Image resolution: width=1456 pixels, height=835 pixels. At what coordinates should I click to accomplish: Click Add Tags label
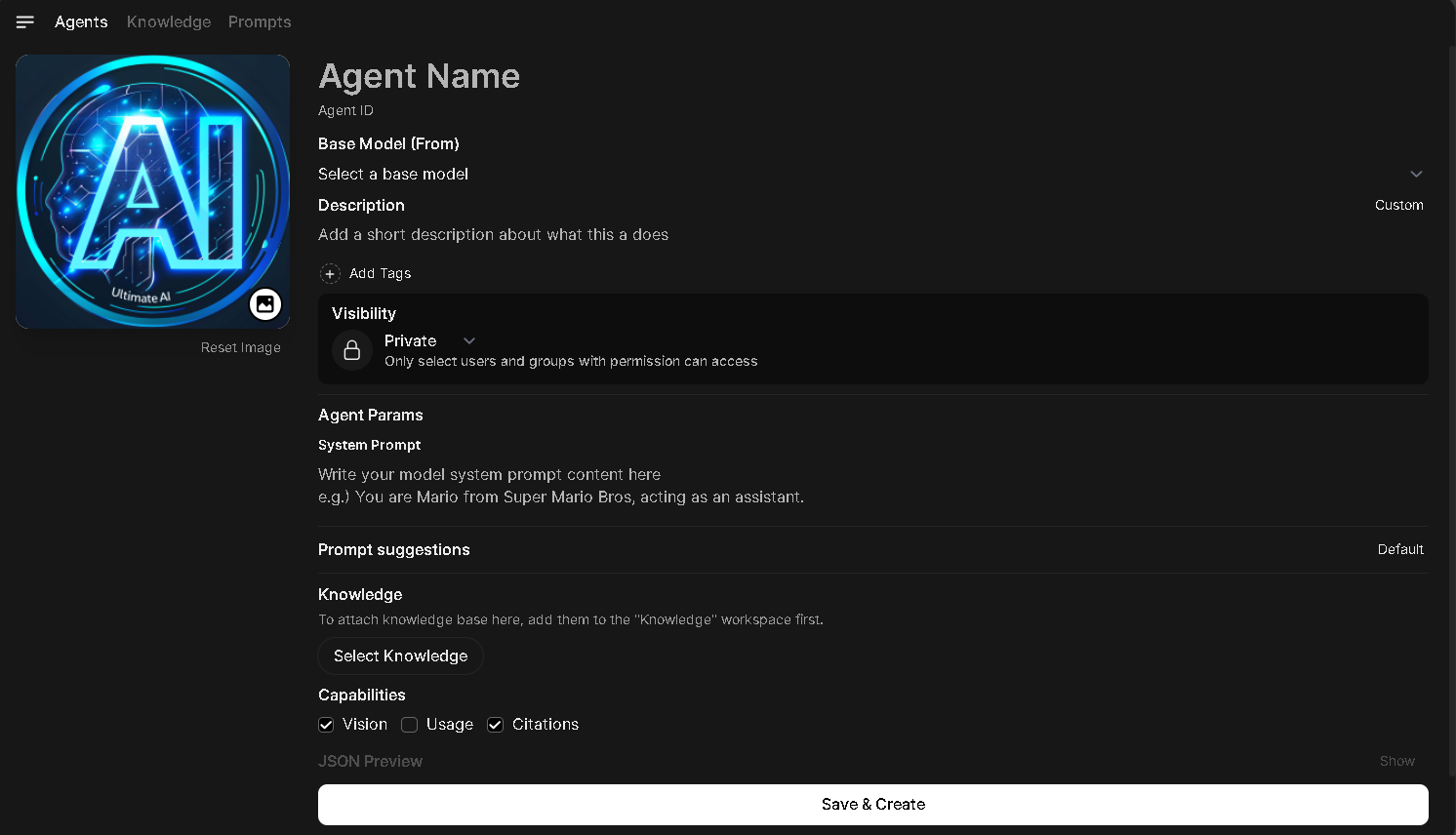(381, 274)
